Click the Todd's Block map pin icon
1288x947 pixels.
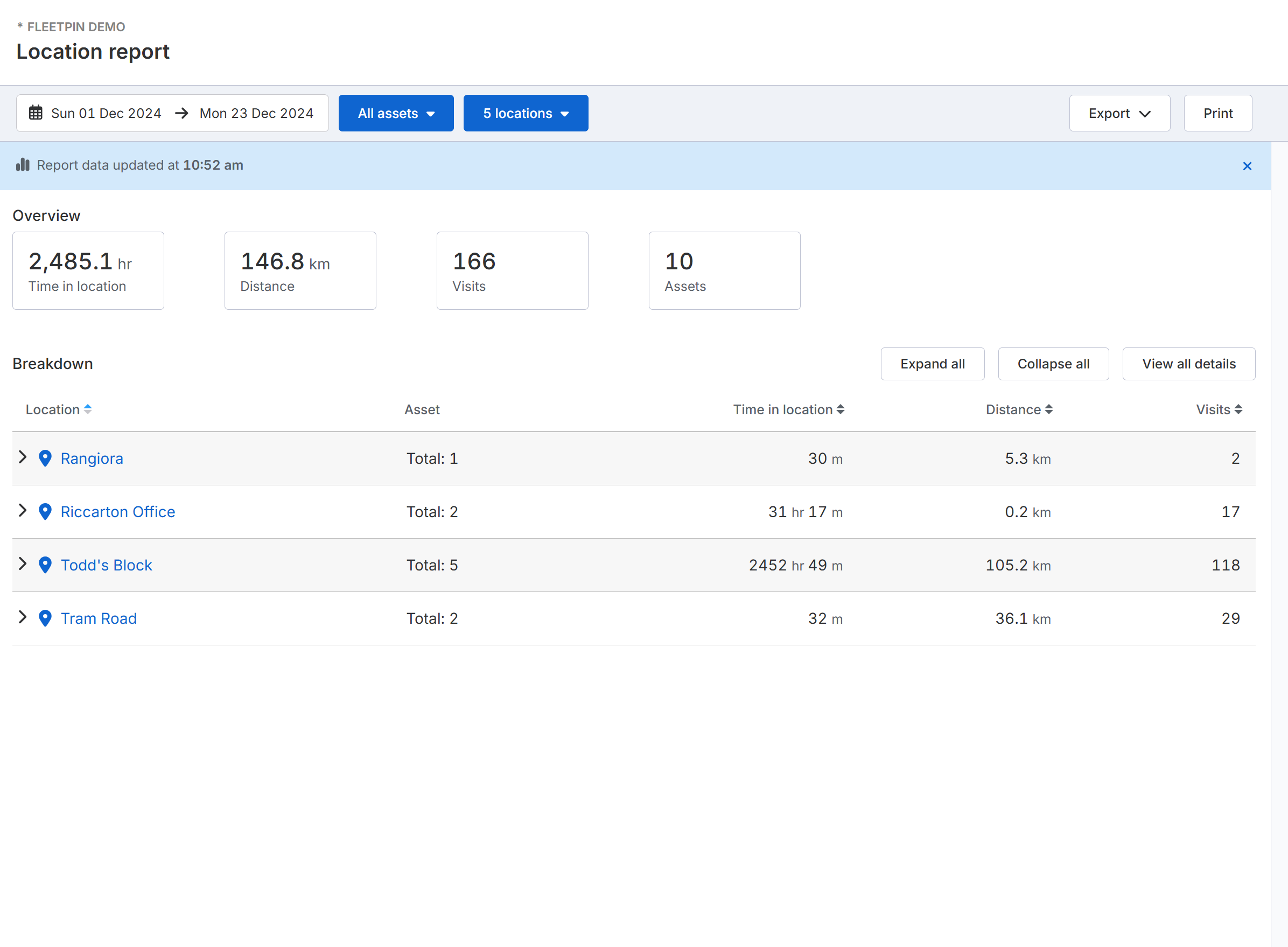point(45,565)
